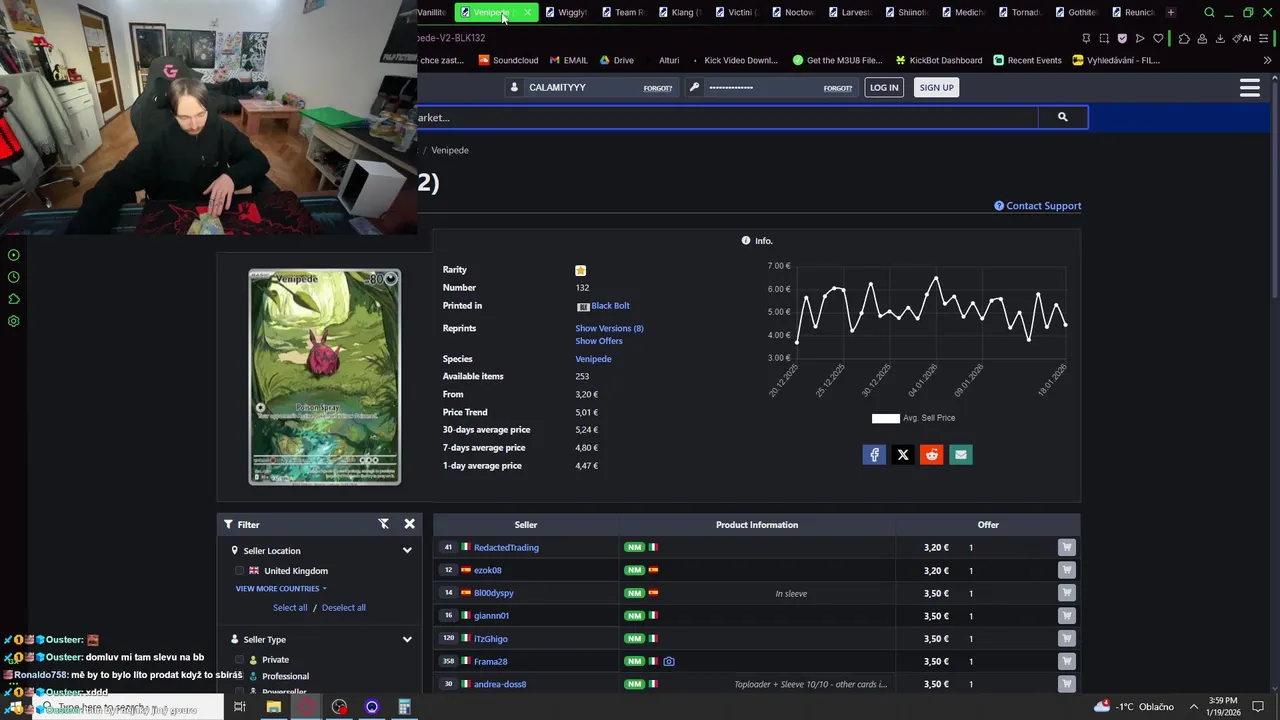Open the Calculator from the taskbar
Image resolution: width=1280 pixels, height=720 pixels.
click(x=404, y=707)
